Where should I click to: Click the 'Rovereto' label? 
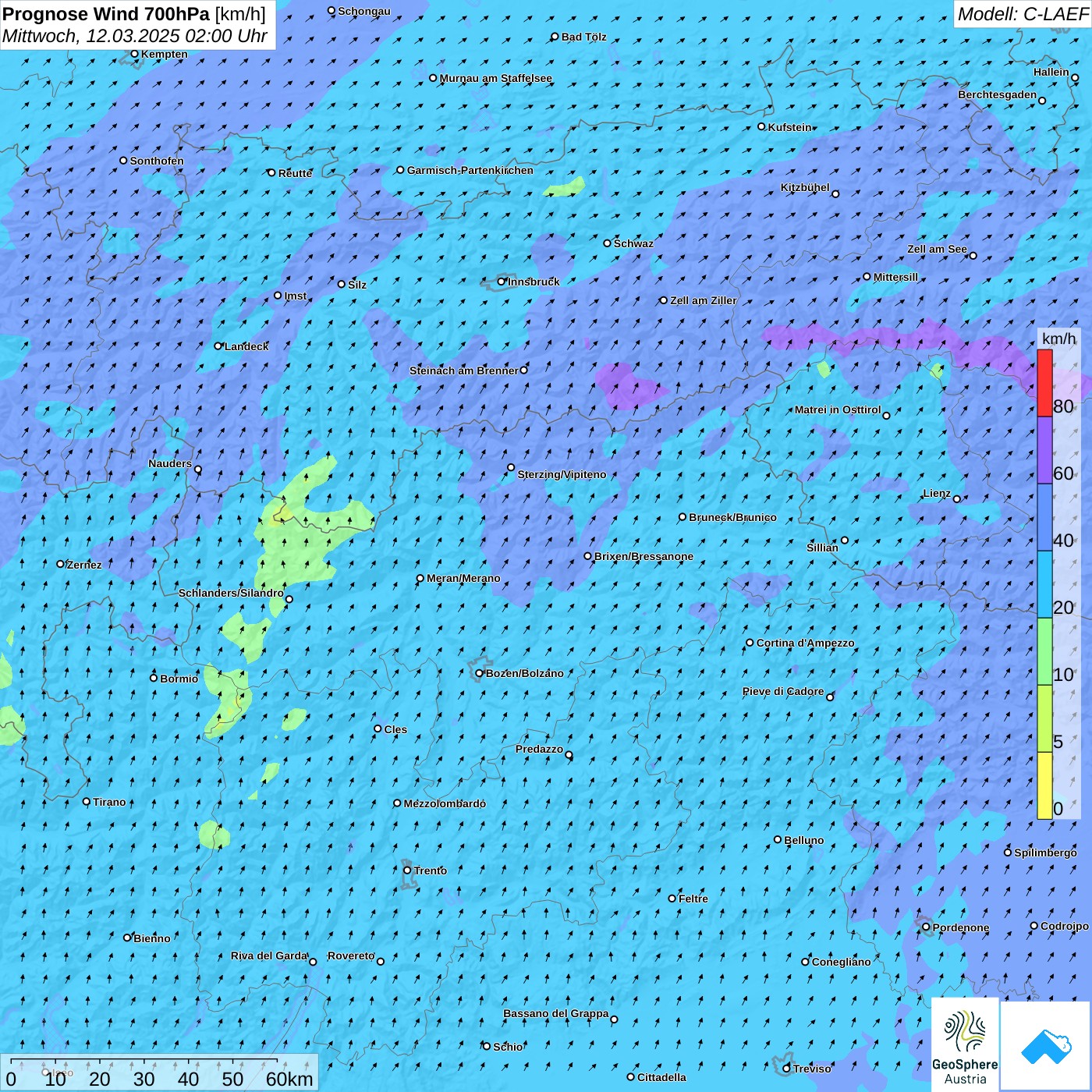(351, 955)
